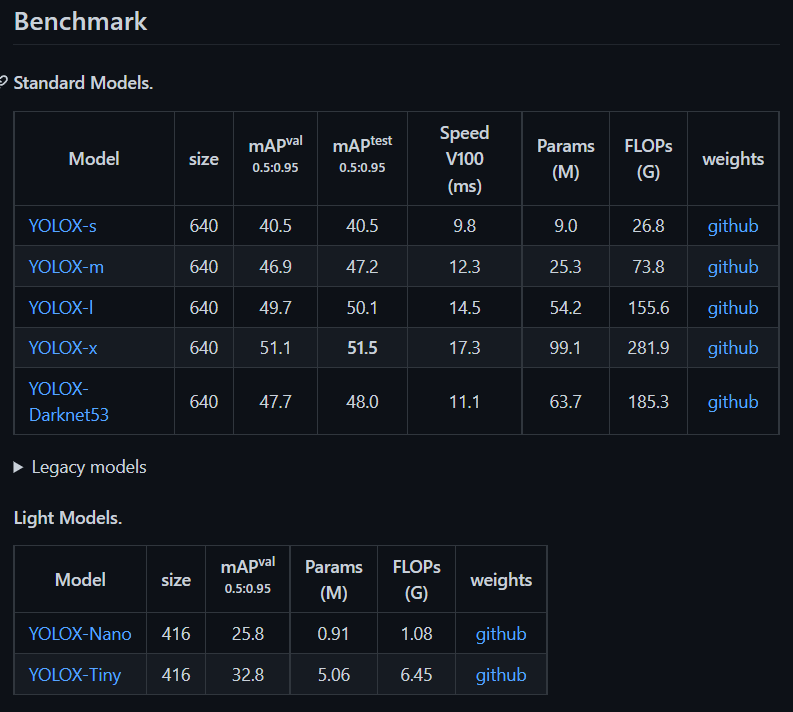The image size is (793, 712).
Task: Open the YOLOX-Tiny model link
Action: click(x=75, y=675)
